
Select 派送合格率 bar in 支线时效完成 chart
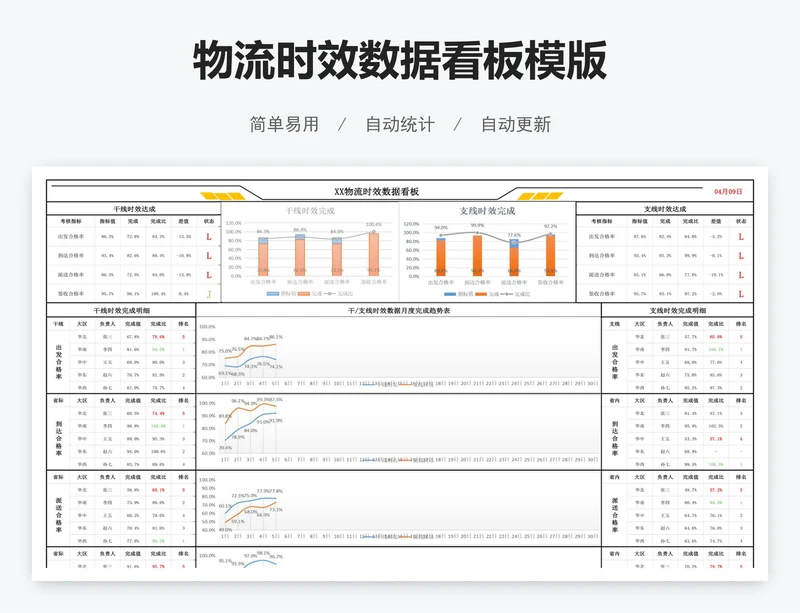click(x=514, y=258)
